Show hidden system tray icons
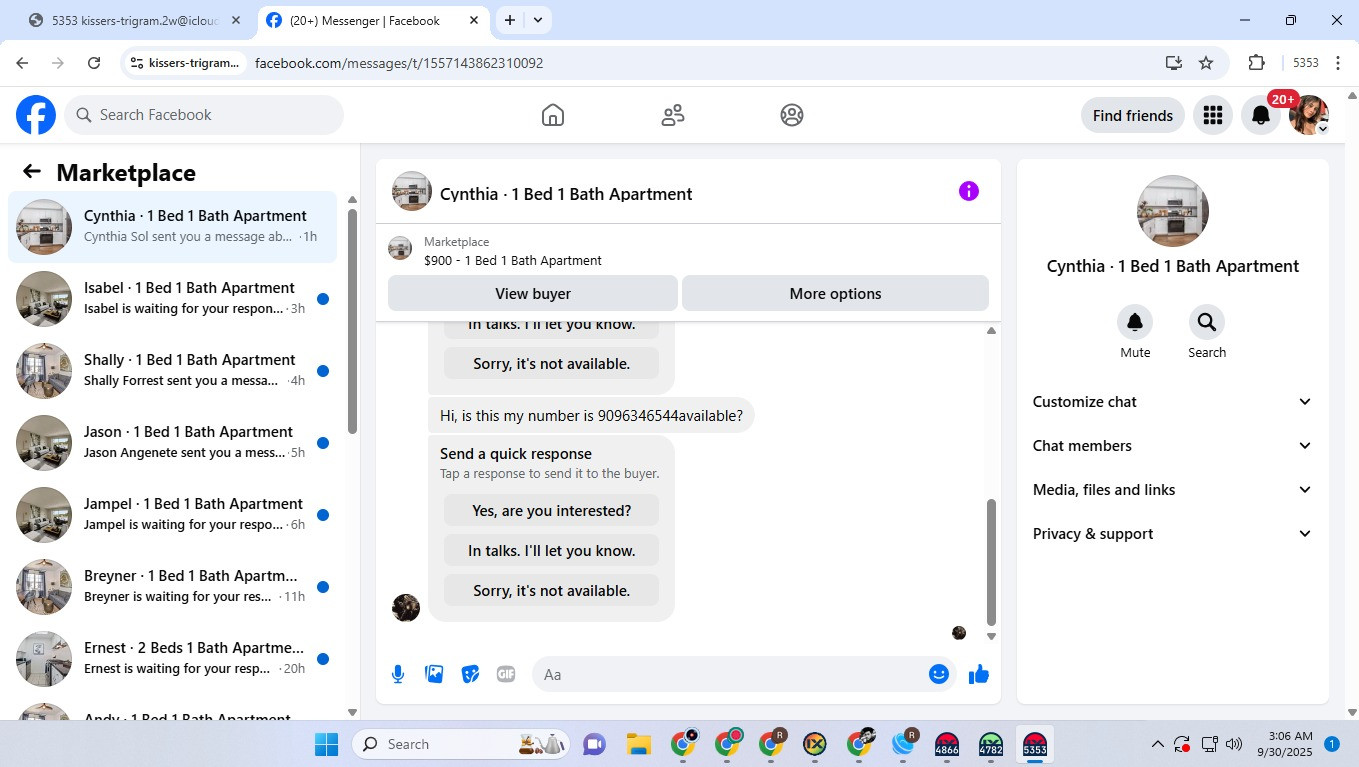The width and height of the screenshot is (1359, 767). tap(1158, 744)
